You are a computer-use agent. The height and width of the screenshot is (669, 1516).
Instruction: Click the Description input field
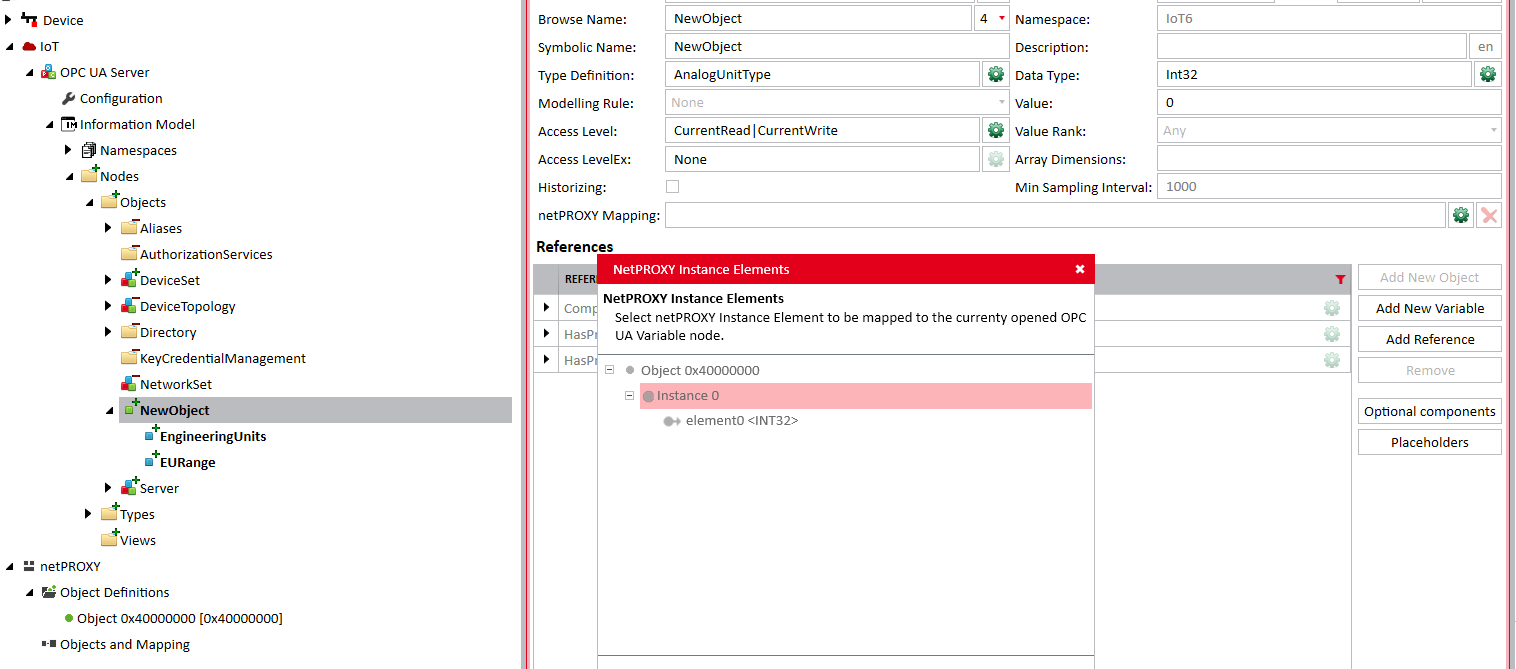pos(1312,46)
